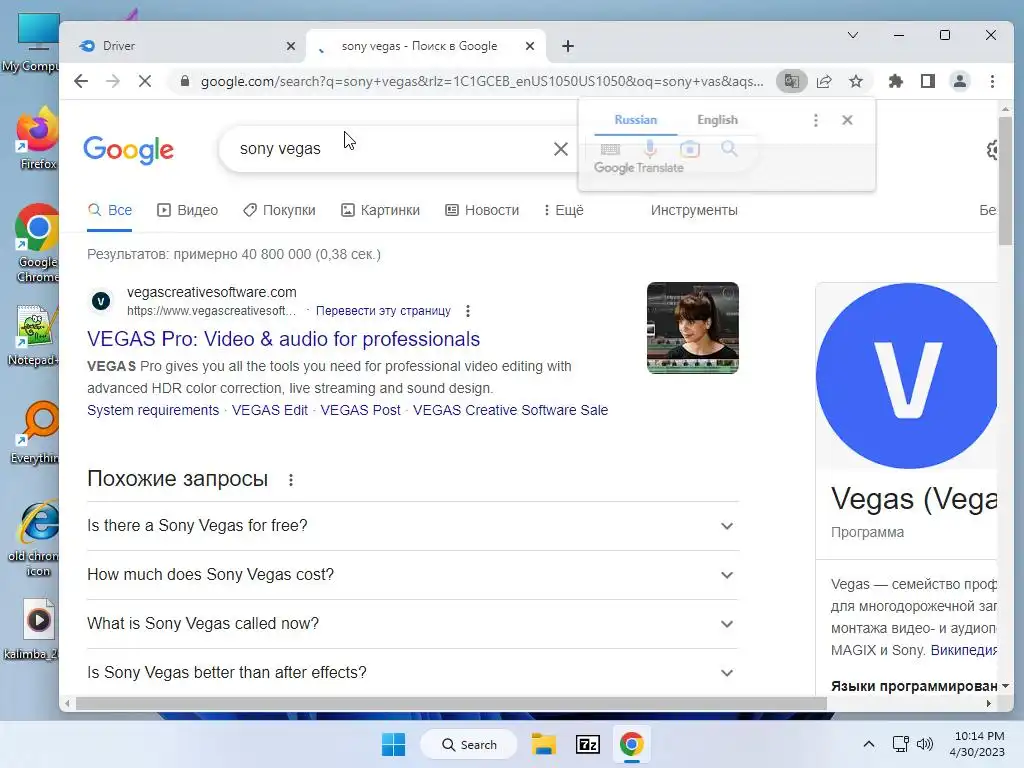
Task: Switch to Новости results
Action: click(482, 210)
